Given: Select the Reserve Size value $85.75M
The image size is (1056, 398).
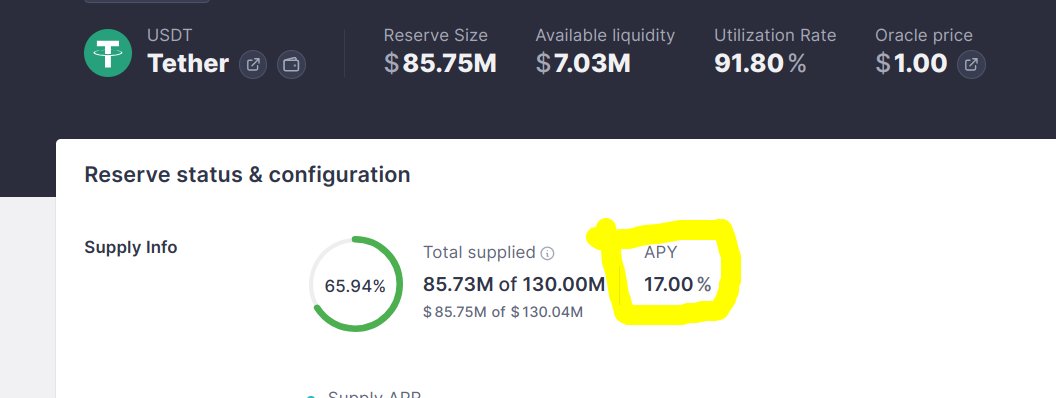Looking at the screenshot, I should click(440, 63).
